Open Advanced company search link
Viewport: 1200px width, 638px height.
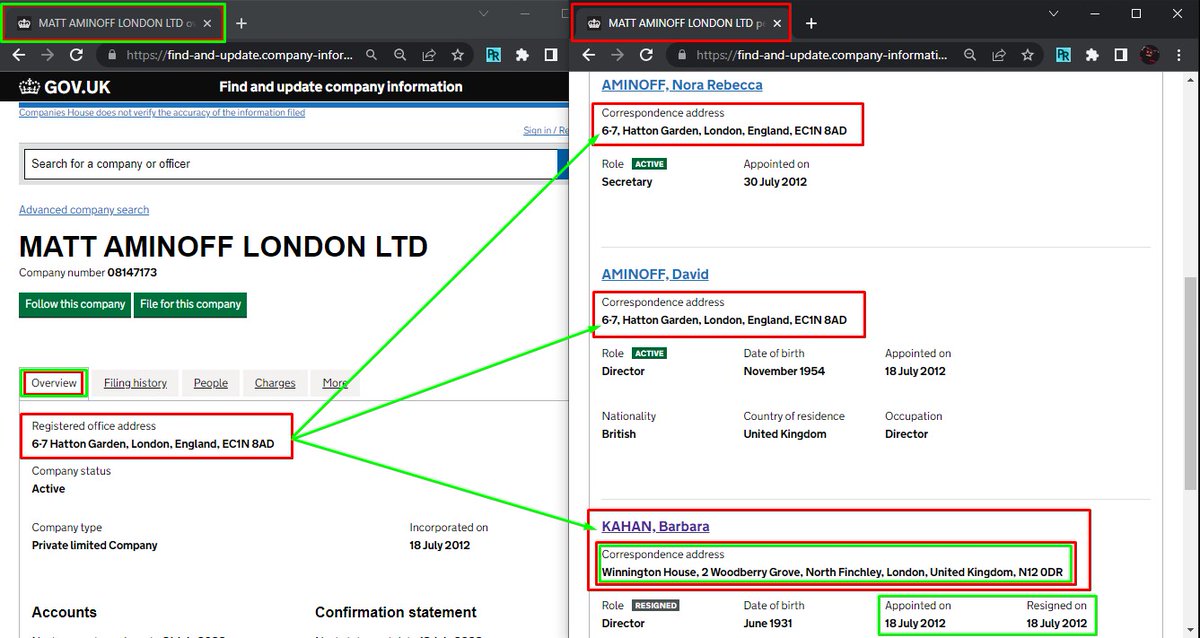84,210
